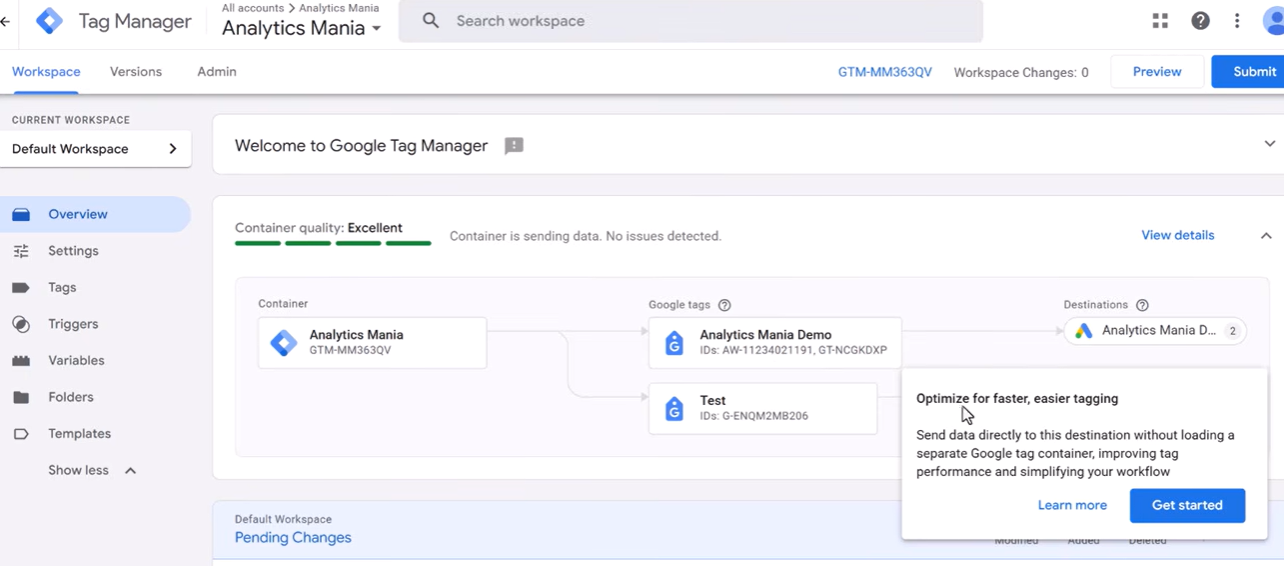This screenshot has height=566, width=1284.
Task: Switch to the Admin tab
Action: tap(217, 72)
